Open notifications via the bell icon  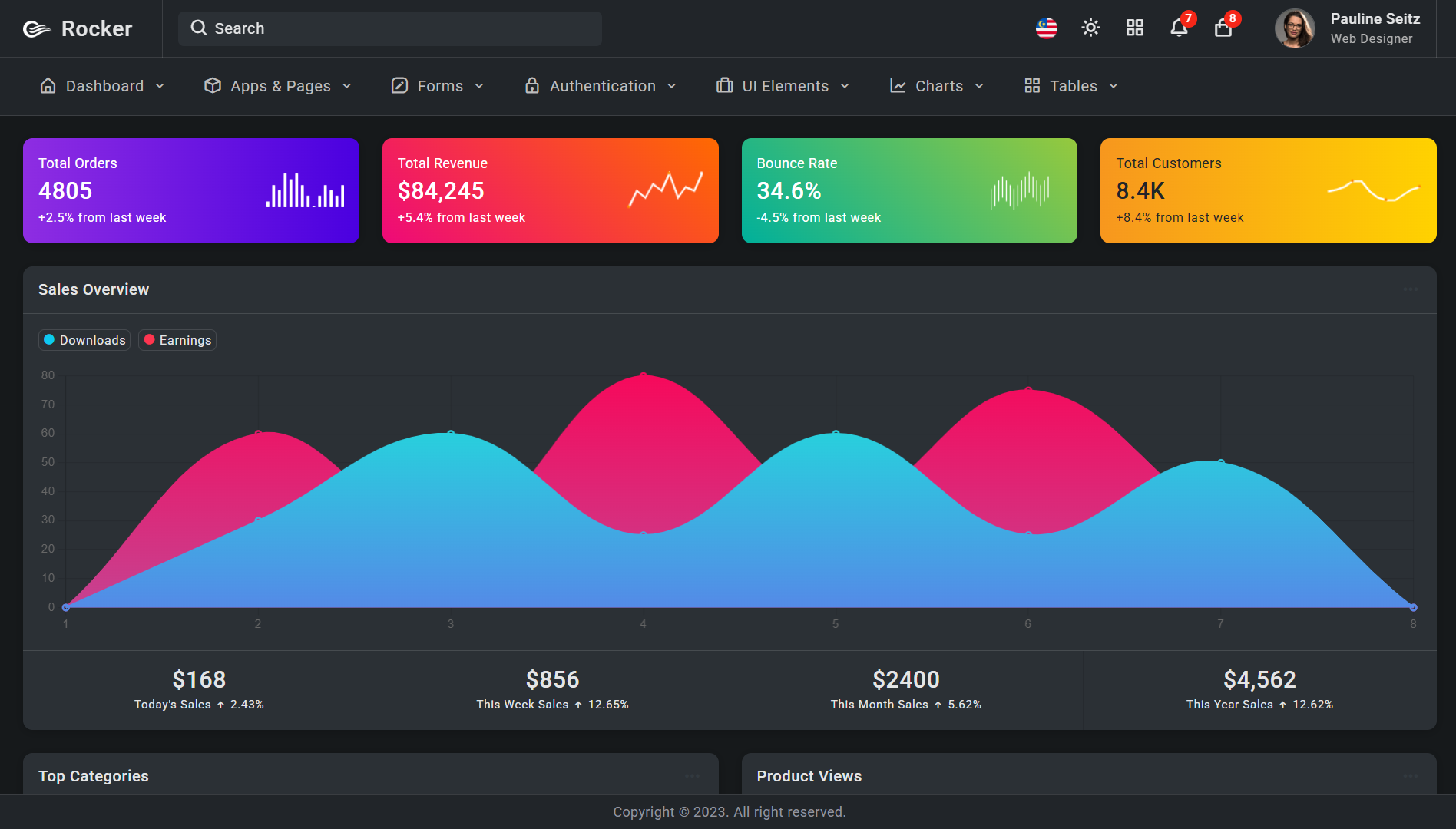click(x=1179, y=28)
